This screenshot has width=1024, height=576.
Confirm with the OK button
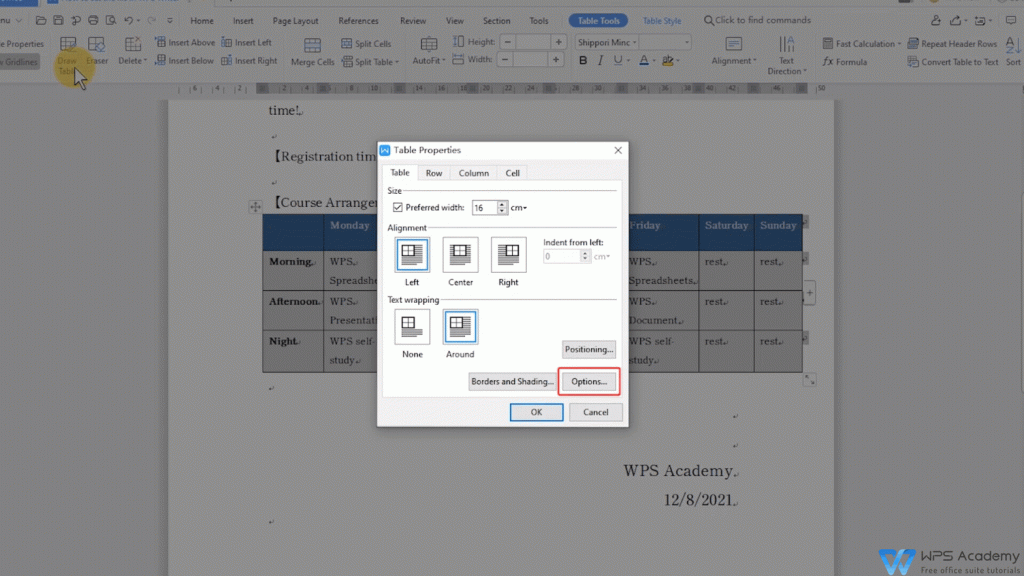click(536, 412)
